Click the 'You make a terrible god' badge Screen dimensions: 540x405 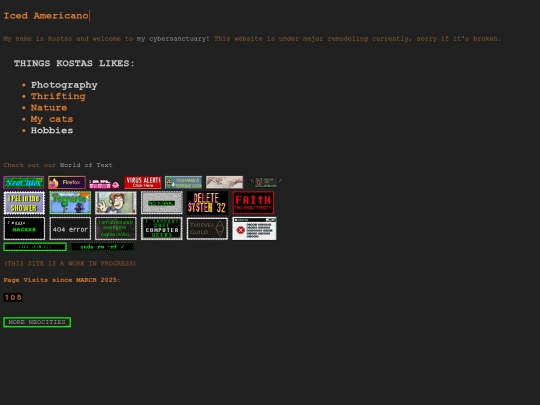point(184,183)
